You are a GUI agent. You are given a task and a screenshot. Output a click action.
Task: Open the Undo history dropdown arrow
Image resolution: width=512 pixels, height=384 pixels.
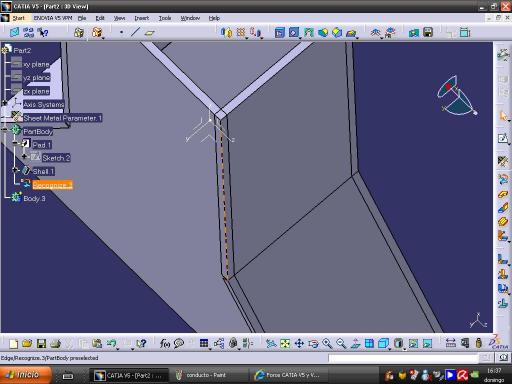click(x=118, y=349)
